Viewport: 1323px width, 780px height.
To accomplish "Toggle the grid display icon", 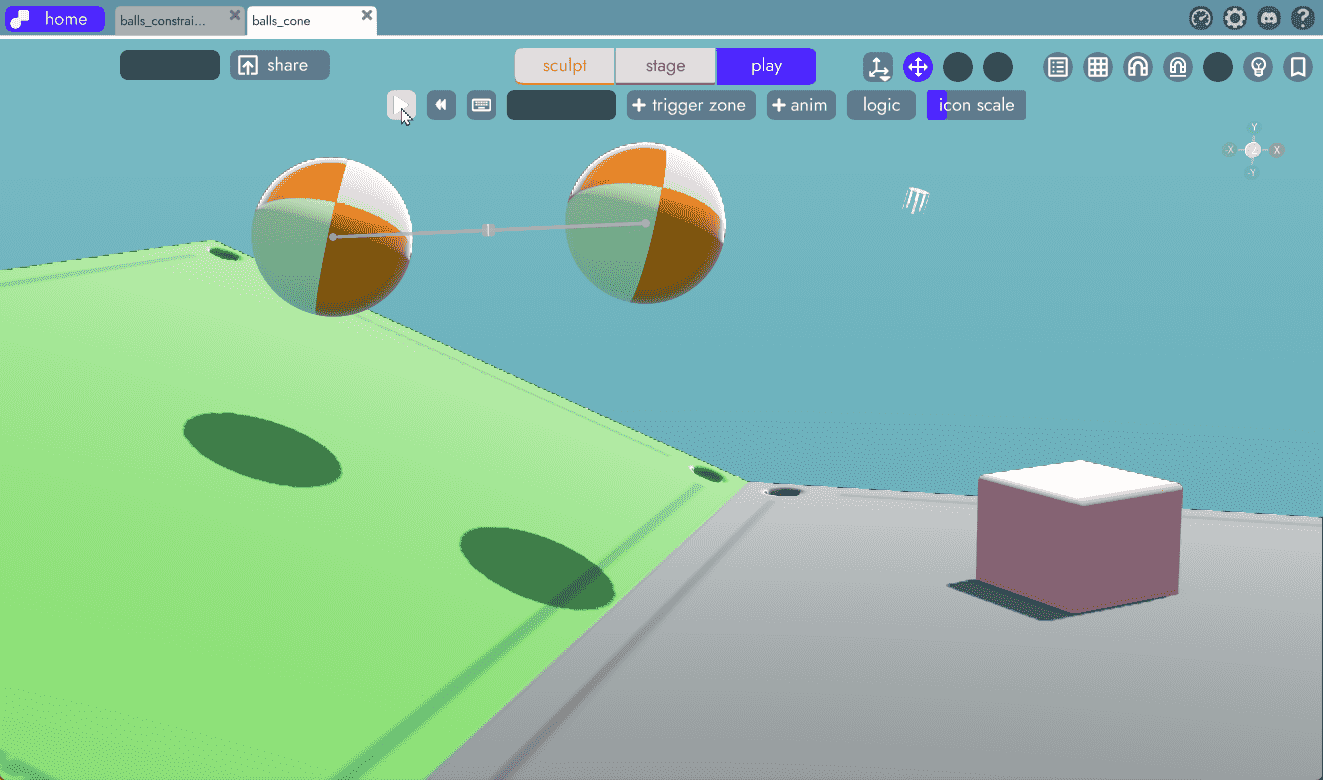I will pyautogui.click(x=1098, y=67).
